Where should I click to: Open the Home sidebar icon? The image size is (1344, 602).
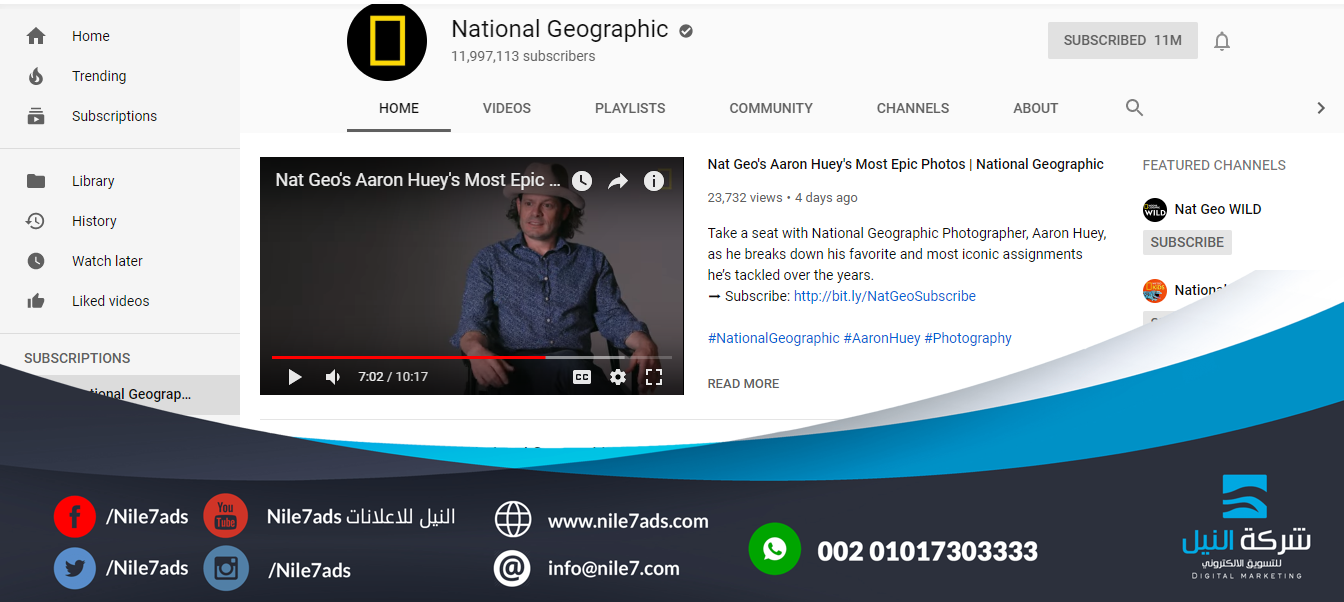[x=36, y=36]
